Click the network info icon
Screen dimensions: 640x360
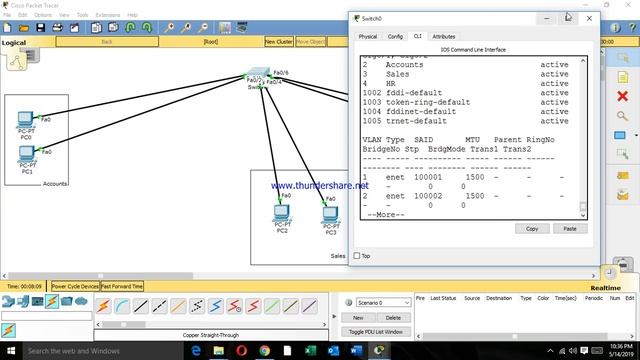coord(616,27)
